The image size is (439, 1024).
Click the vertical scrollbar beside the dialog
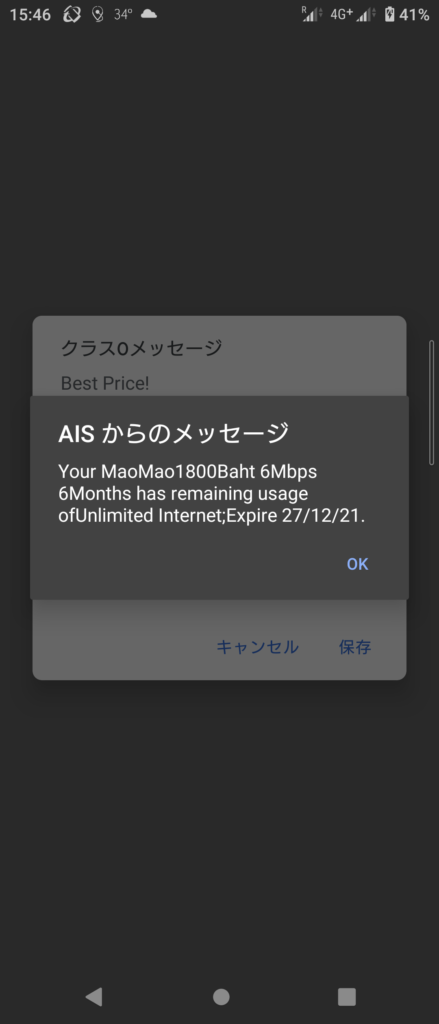431,402
